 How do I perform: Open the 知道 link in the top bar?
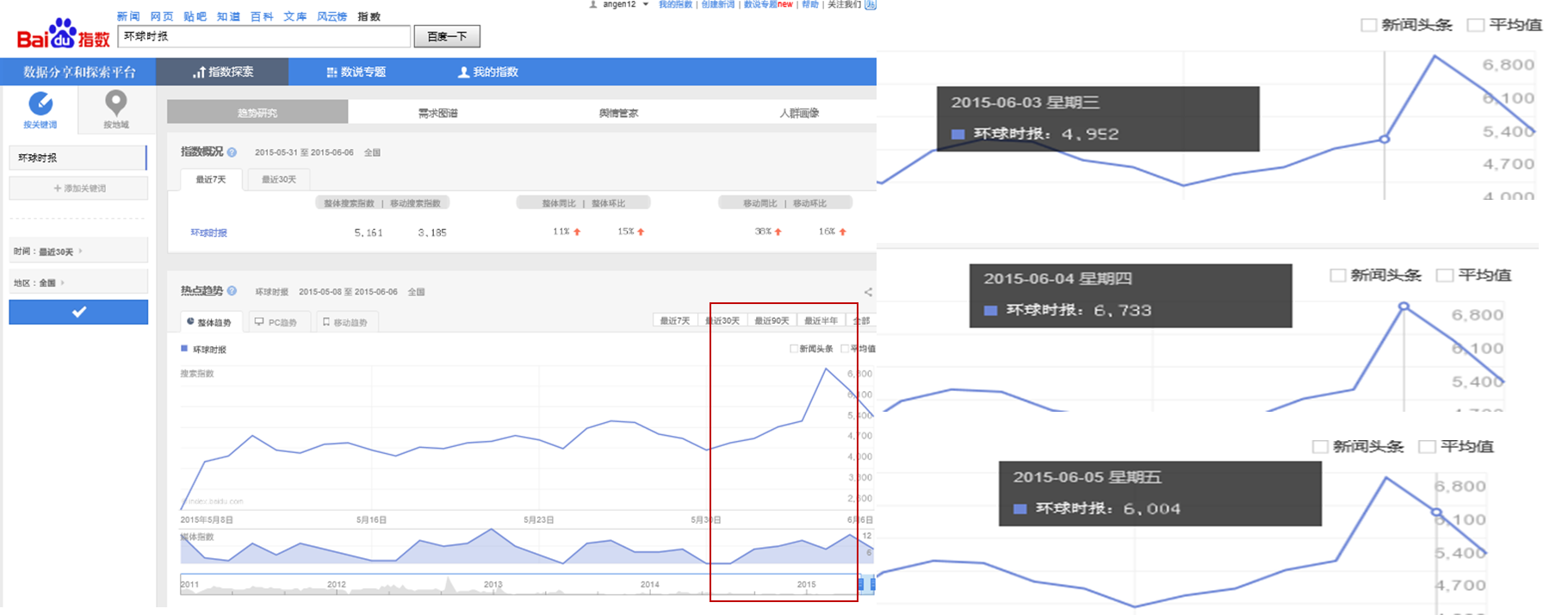[228, 16]
